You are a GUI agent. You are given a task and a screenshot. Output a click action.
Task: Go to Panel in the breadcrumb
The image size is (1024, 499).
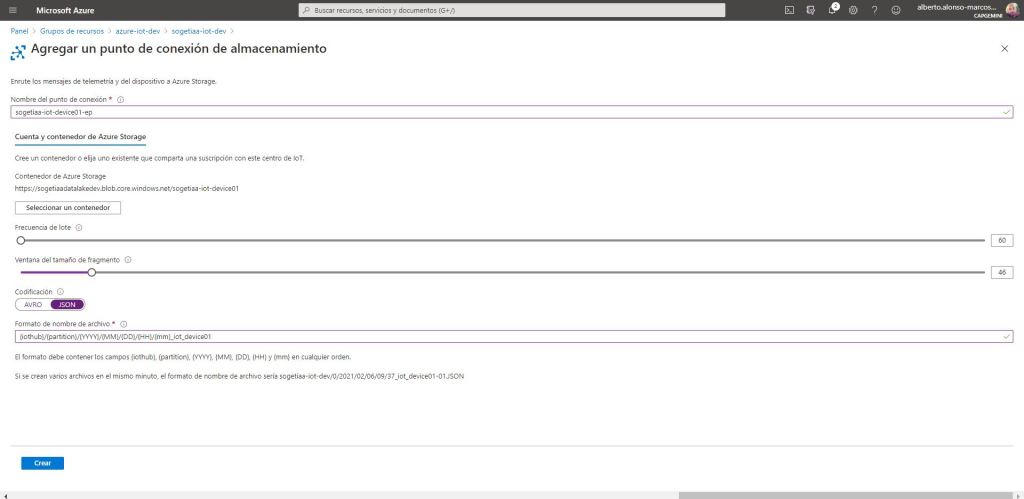click(19, 31)
